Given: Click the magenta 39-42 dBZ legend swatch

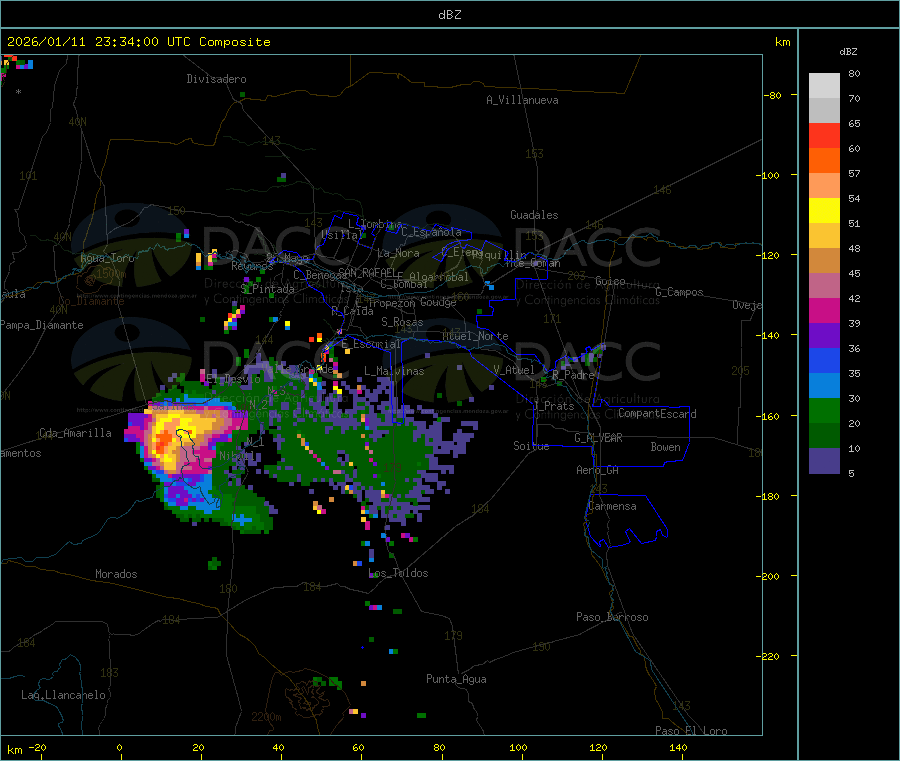Looking at the screenshot, I should pyautogui.click(x=824, y=310).
